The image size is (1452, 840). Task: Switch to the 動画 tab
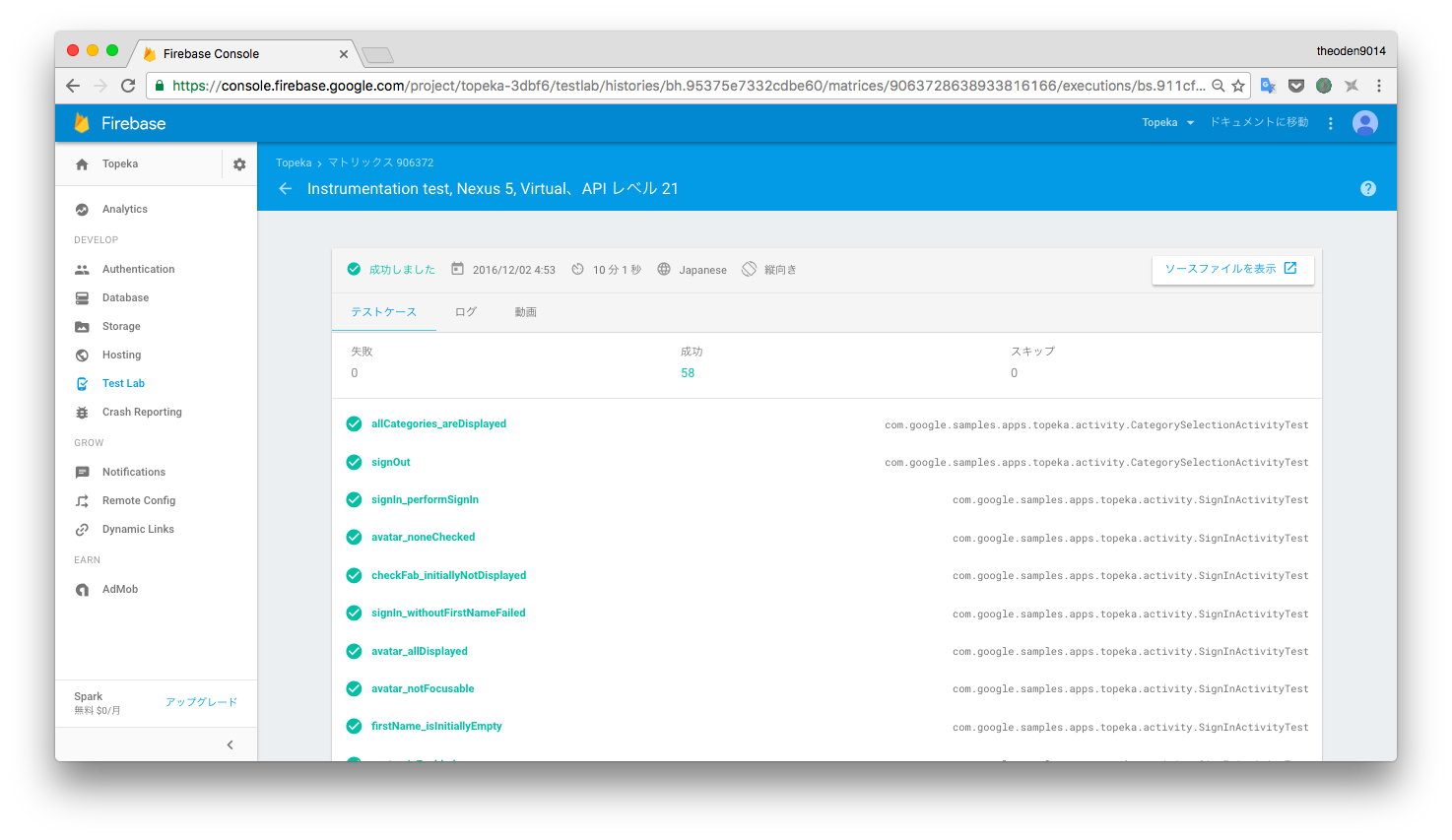pyautogui.click(x=526, y=312)
